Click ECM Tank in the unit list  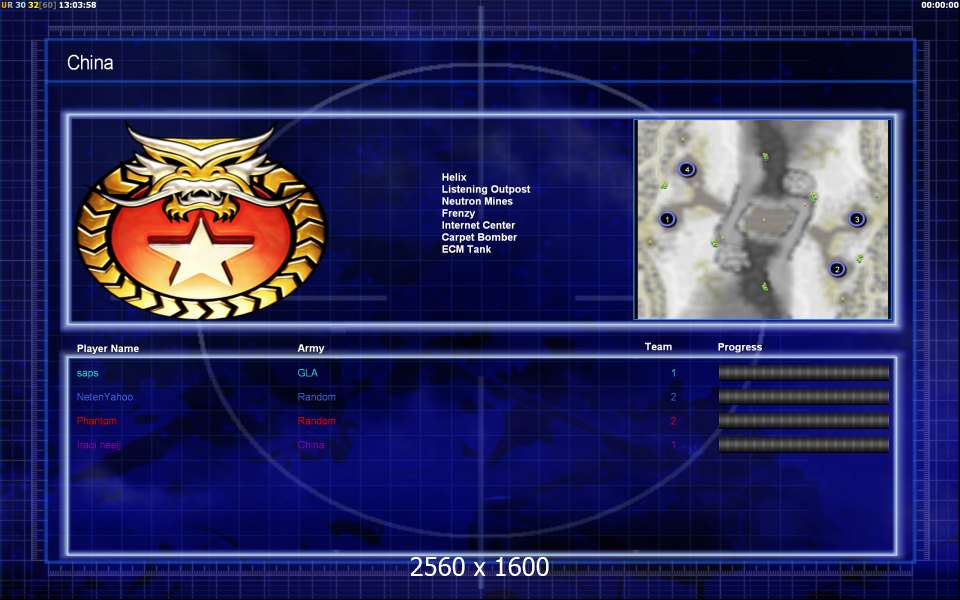pos(466,249)
